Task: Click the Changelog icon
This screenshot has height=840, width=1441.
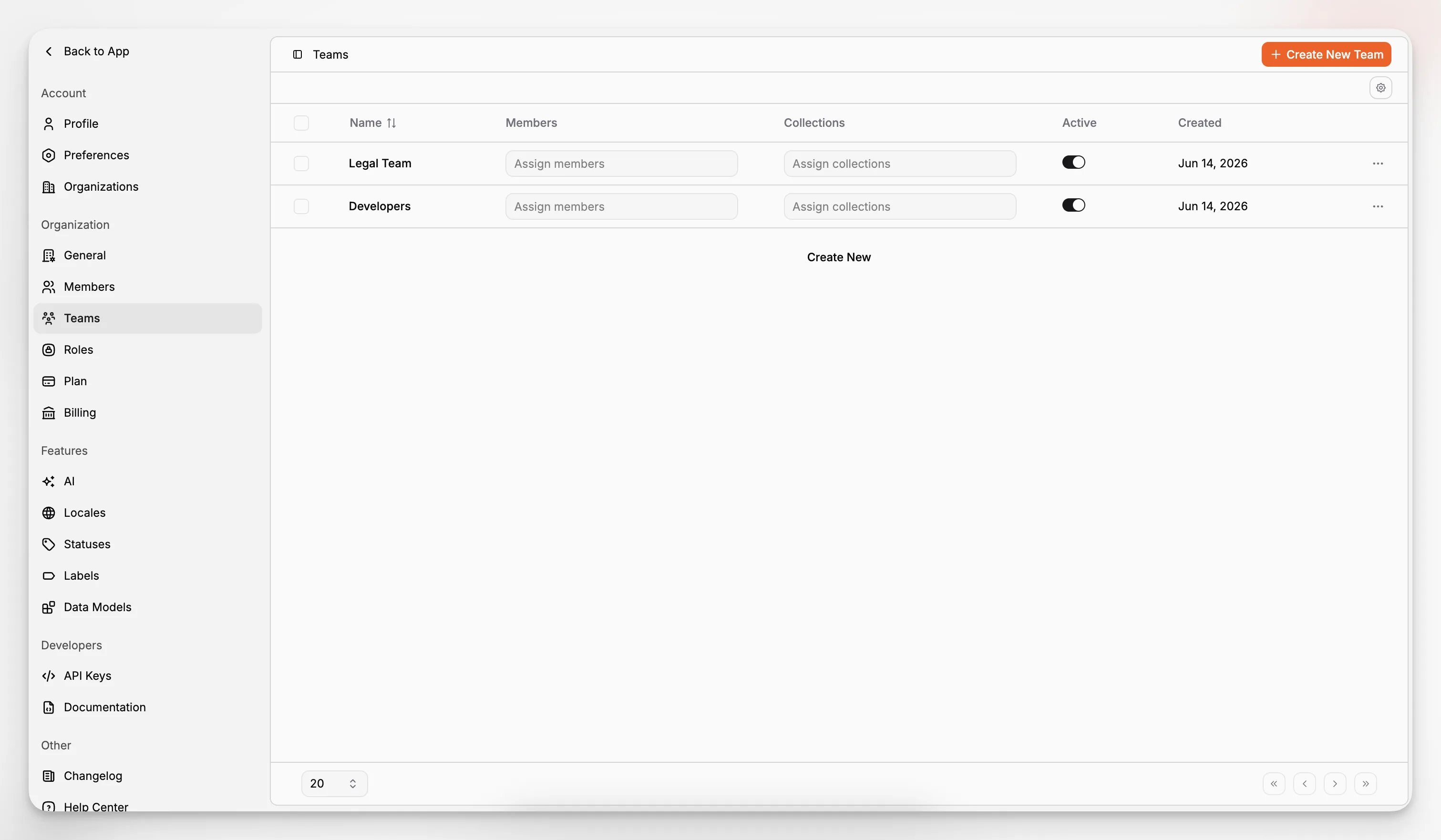Action: [49, 776]
